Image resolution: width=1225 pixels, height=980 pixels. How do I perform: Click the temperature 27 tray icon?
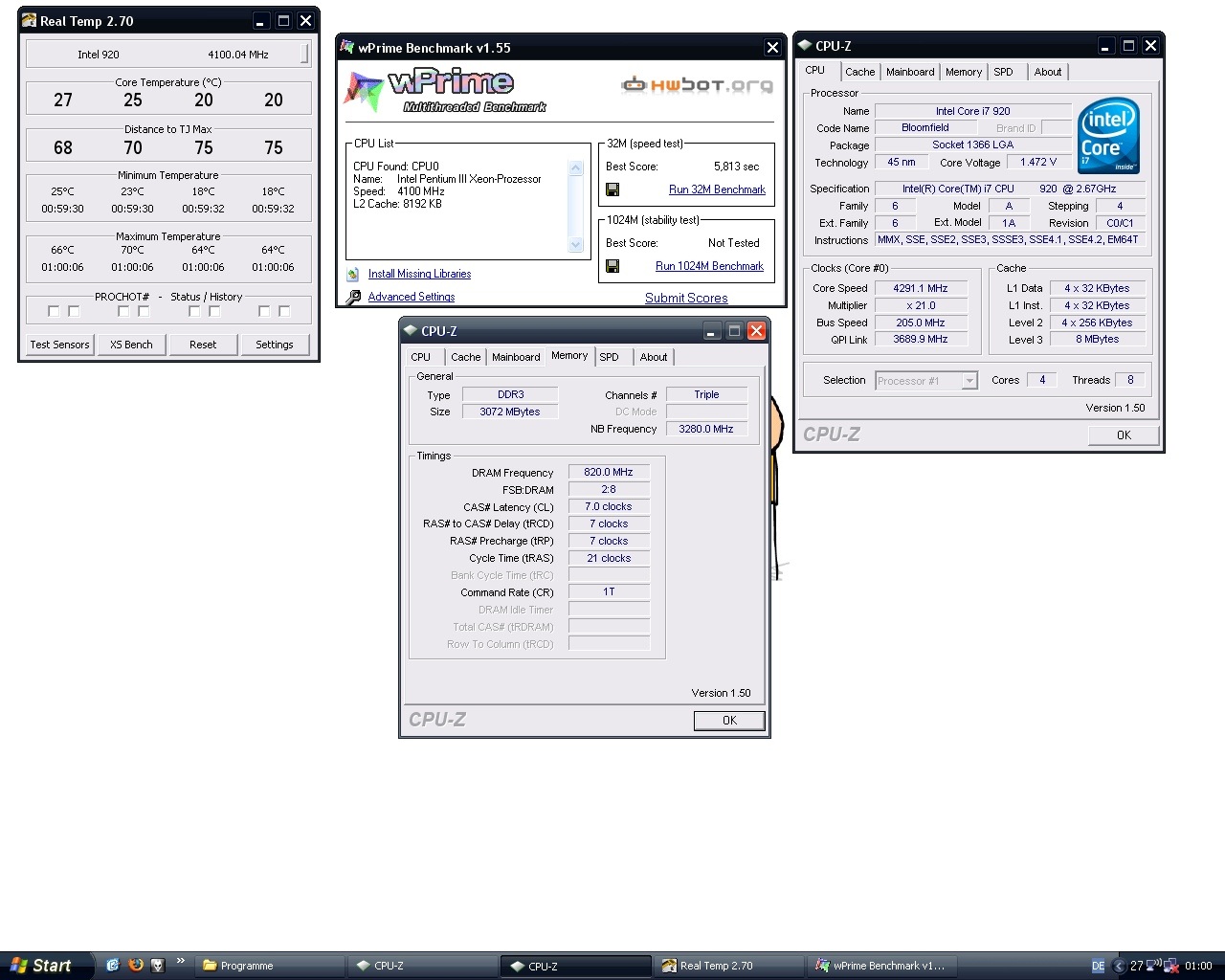tap(1136, 966)
